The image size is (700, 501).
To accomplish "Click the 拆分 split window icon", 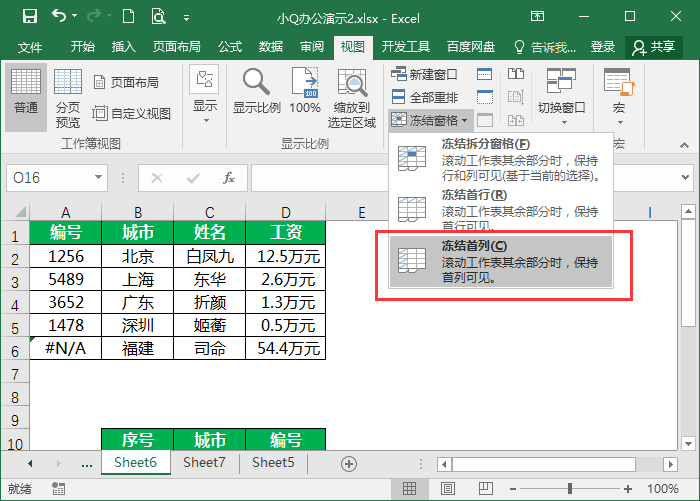I will click(485, 74).
